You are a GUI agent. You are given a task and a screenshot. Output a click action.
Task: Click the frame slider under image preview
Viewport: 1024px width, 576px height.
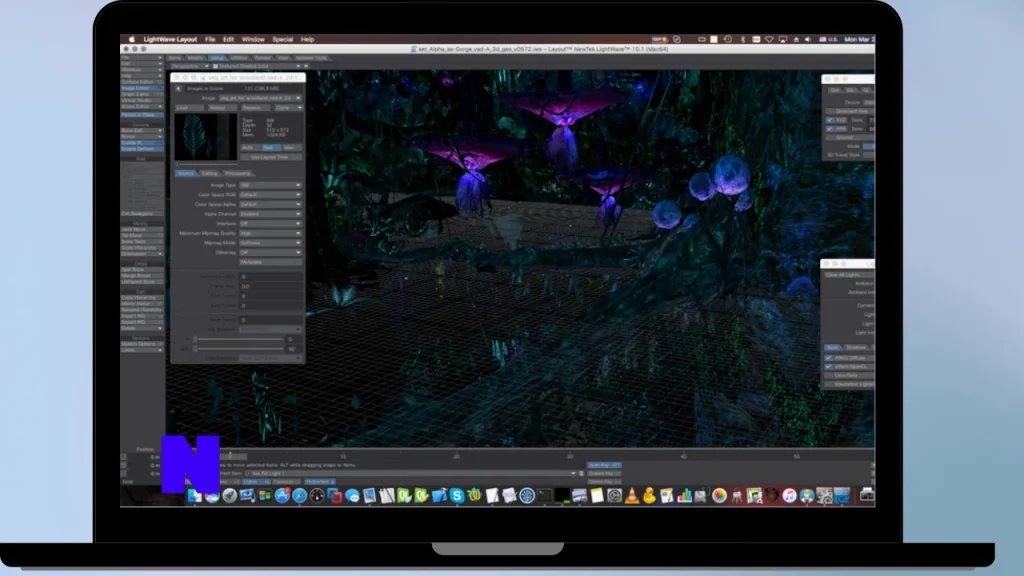pyautogui.click(x=206, y=164)
